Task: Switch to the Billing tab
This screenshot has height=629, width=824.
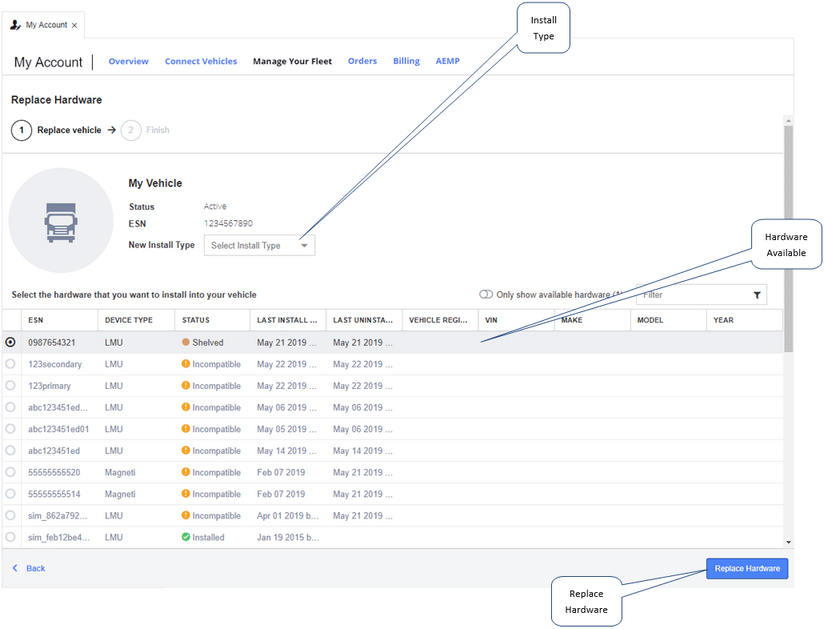Action: tap(406, 61)
